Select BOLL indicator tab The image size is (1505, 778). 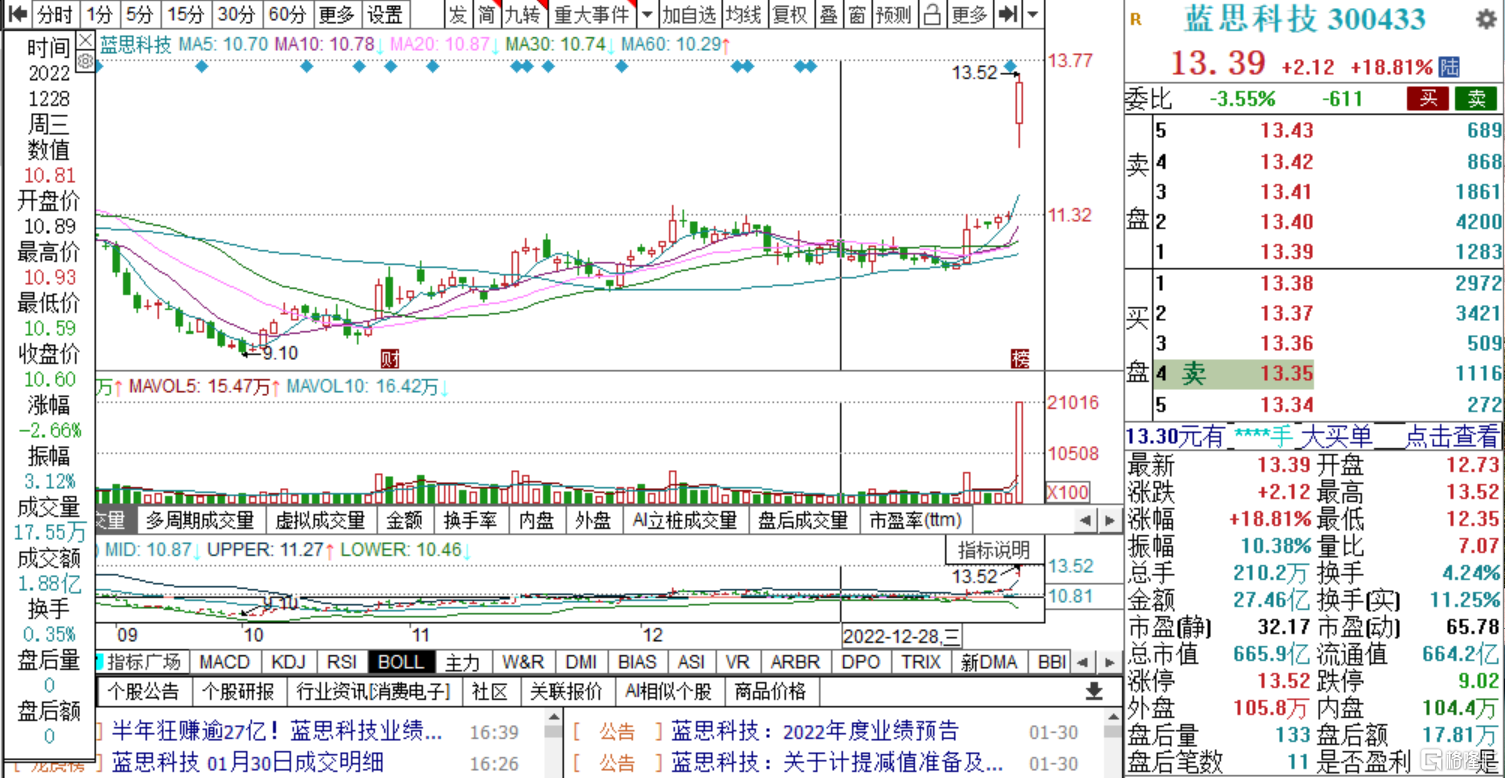click(x=401, y=662)
